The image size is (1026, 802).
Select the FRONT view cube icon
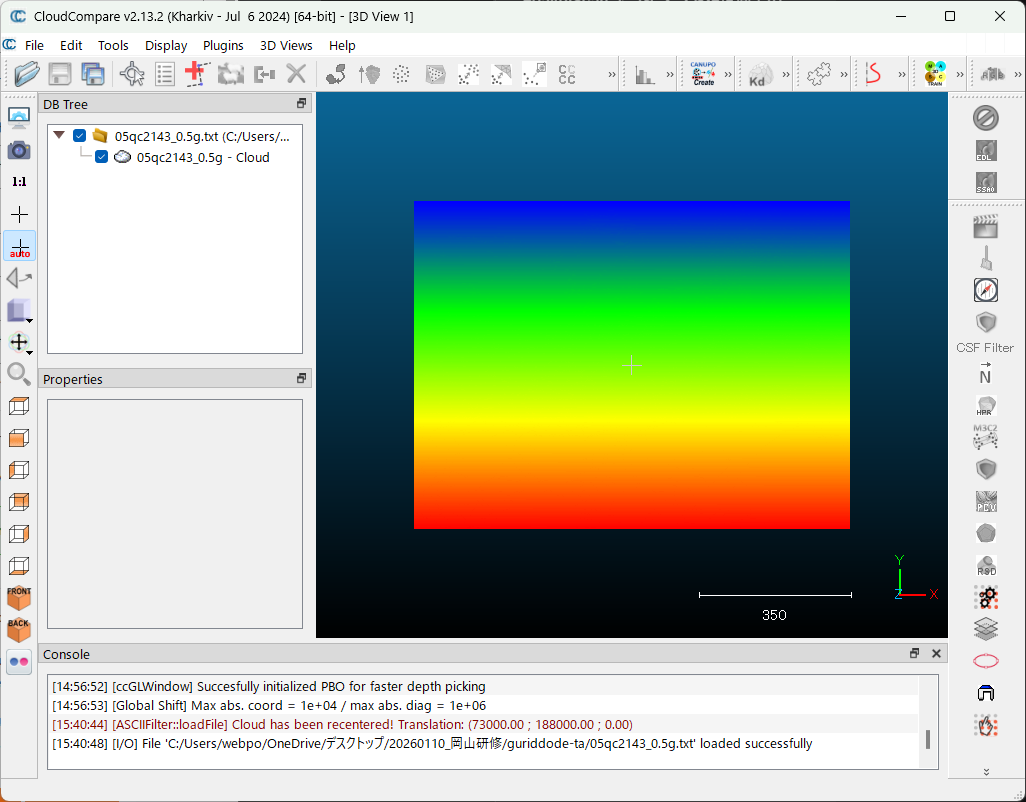point(19,598)
